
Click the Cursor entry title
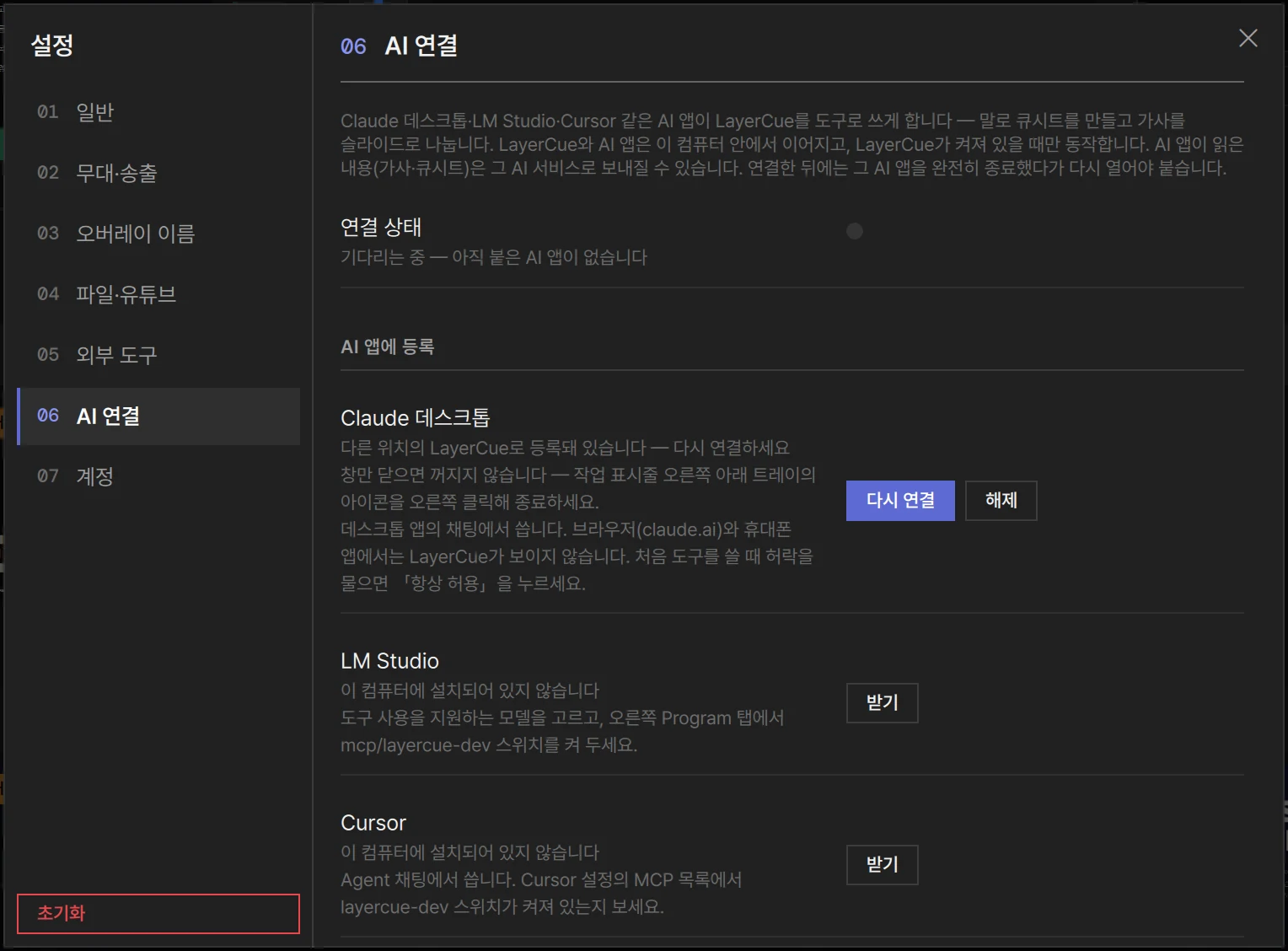(x=373, y=823)
